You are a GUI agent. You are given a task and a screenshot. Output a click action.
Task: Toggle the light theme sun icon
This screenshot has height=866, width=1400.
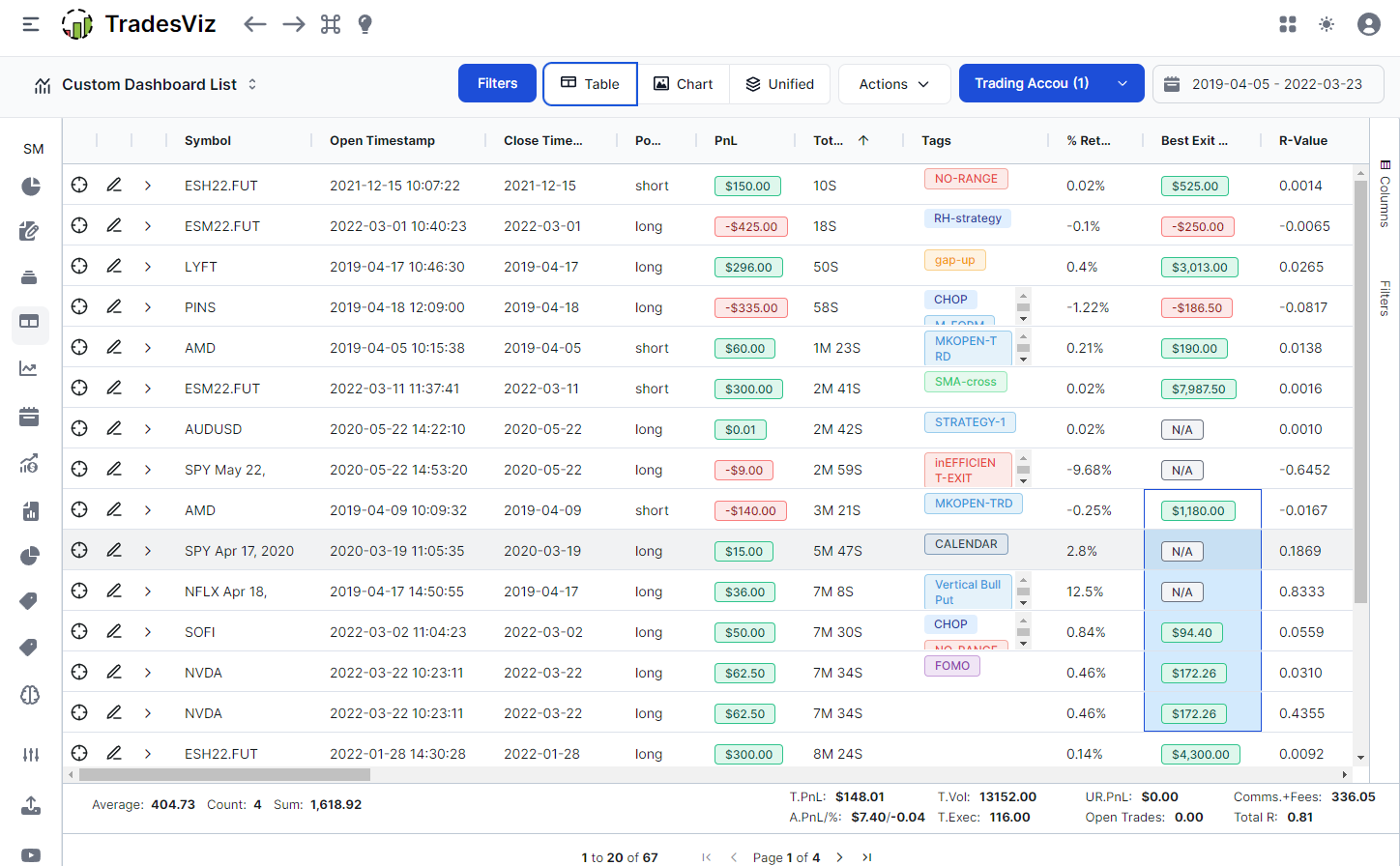click(1327, 24)
